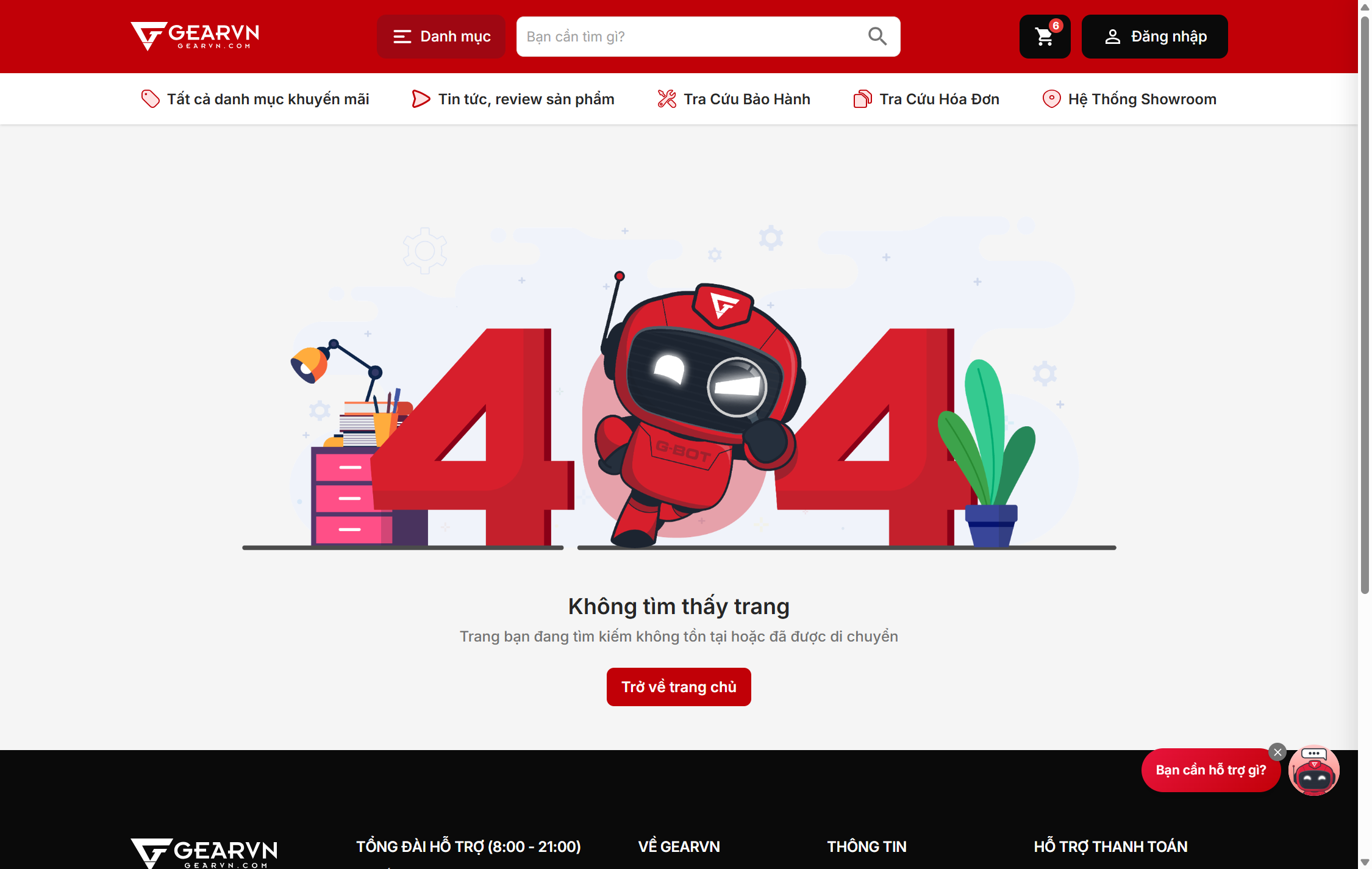This screenshot has height=869, width=1372.
Task: Click the 'HỖ TRỢ THANH TOÁN' footer heading
Action: pyautogui.click(x=1111, y=846)
